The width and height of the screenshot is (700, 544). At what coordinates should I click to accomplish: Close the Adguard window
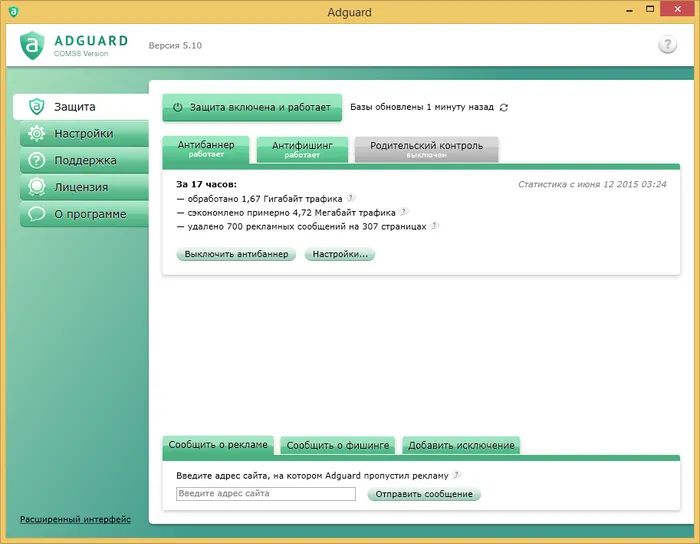pos(677,9)
